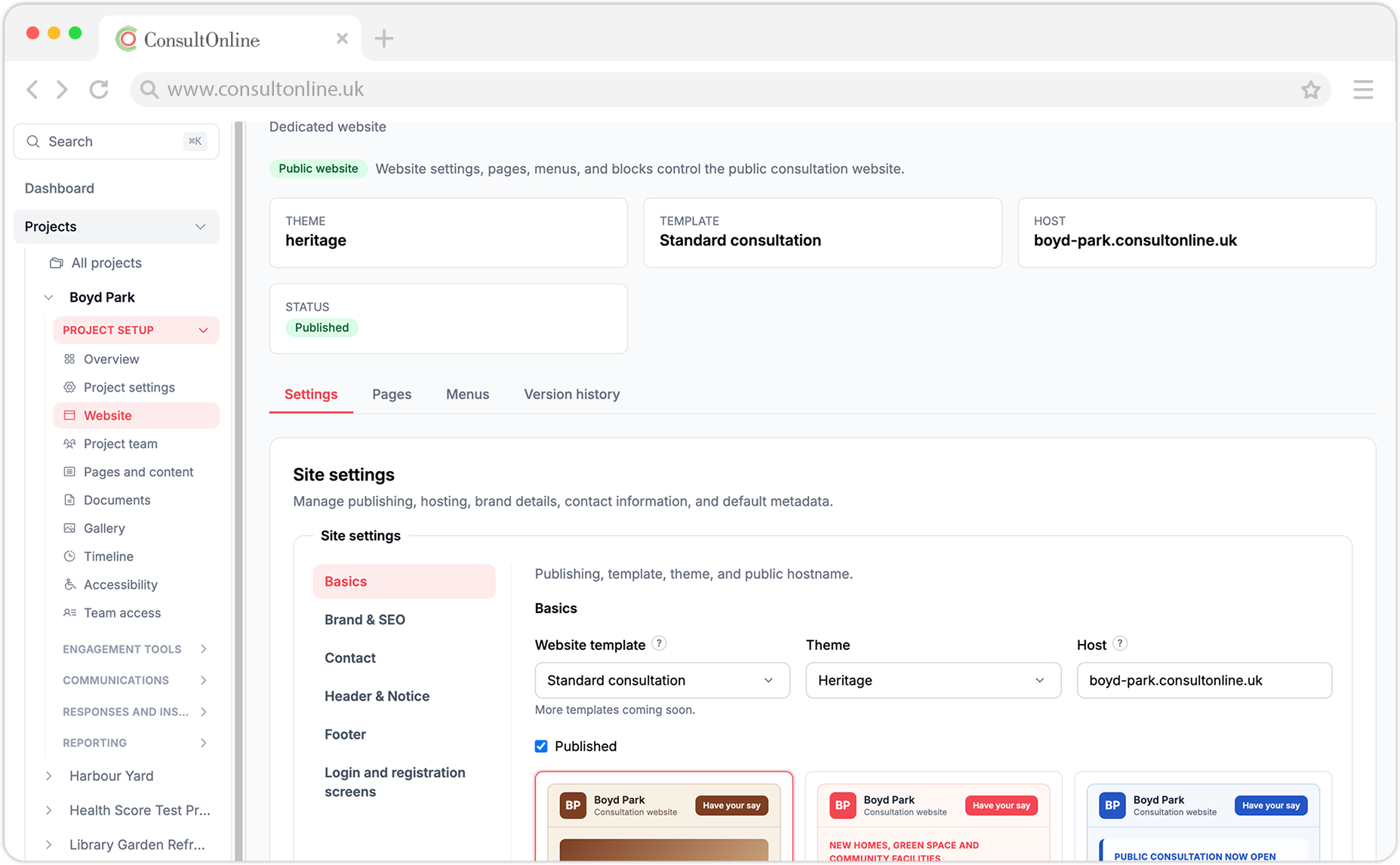Click the Website window icon in sidebar
The width and height of the screenshot is (1400, 865).
(x=69, y=415)
